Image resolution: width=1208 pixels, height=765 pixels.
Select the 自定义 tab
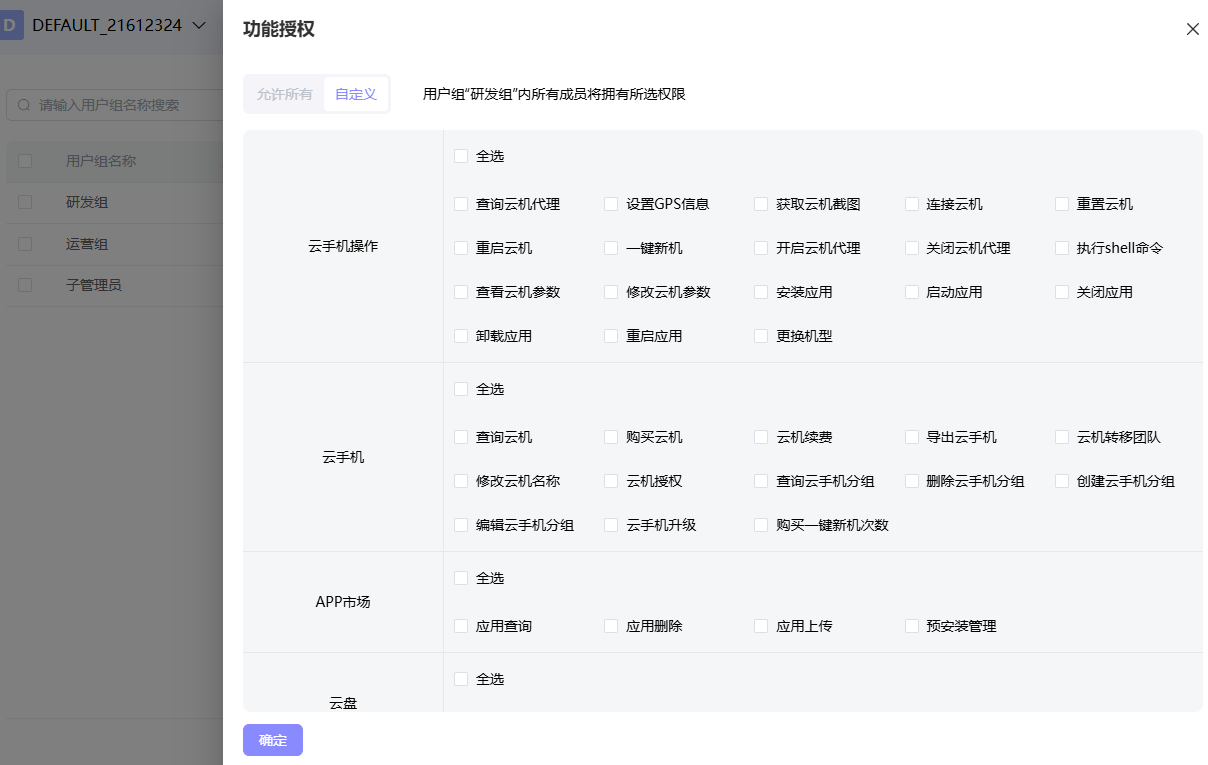[x=356, y=94]
